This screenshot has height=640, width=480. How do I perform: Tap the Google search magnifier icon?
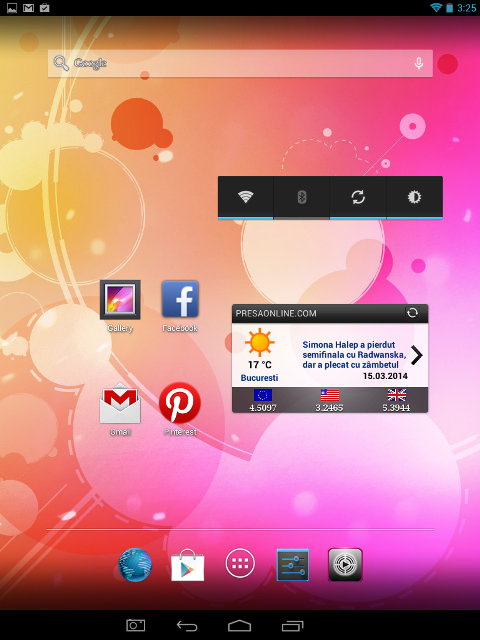[61, 63]
